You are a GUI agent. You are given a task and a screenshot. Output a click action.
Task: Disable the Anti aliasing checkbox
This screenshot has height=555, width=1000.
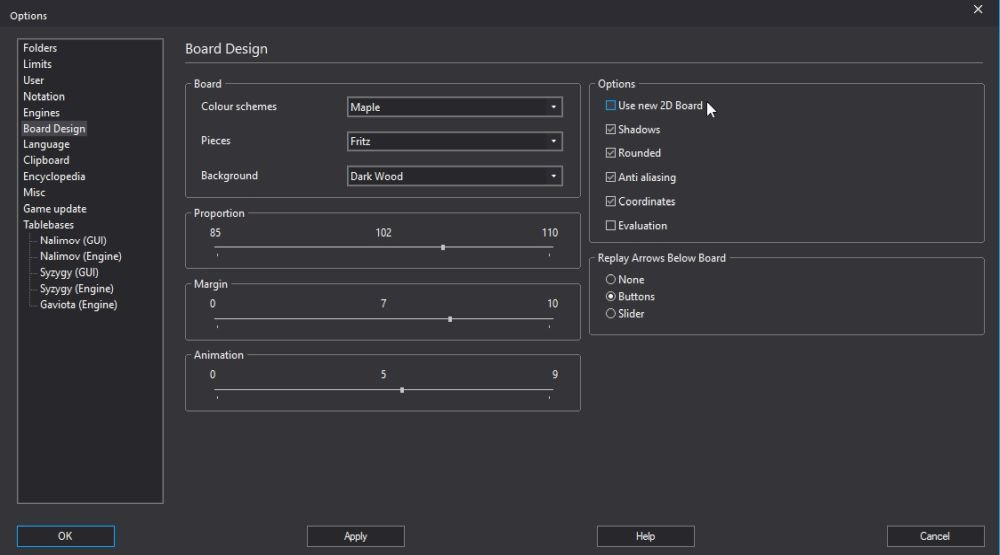611,177
